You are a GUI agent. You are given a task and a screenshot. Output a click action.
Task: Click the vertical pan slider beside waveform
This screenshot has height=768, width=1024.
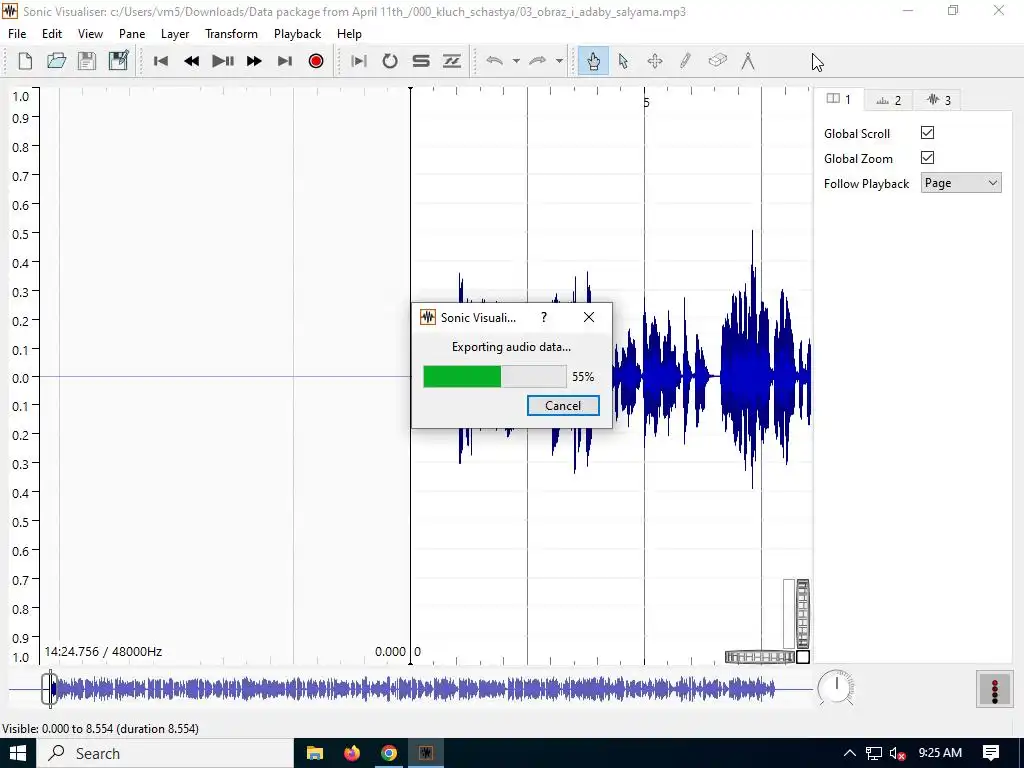coord(789,613)
